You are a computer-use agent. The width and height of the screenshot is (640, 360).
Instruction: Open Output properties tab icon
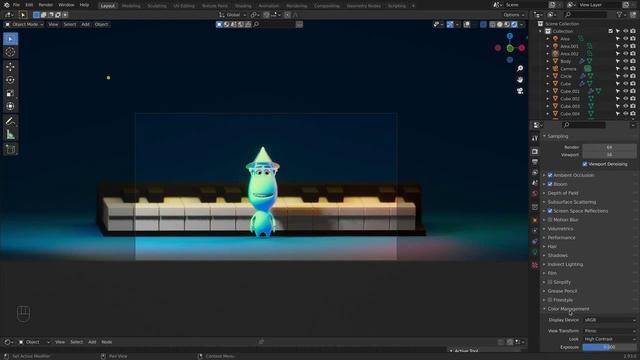point(535,162)
